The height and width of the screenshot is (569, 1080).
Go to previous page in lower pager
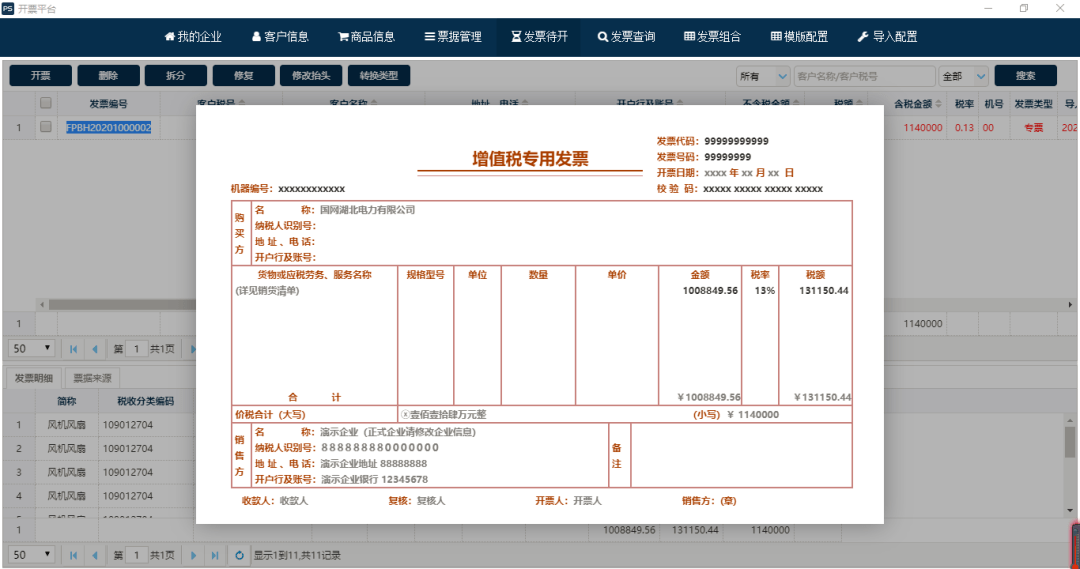point(95,555)
